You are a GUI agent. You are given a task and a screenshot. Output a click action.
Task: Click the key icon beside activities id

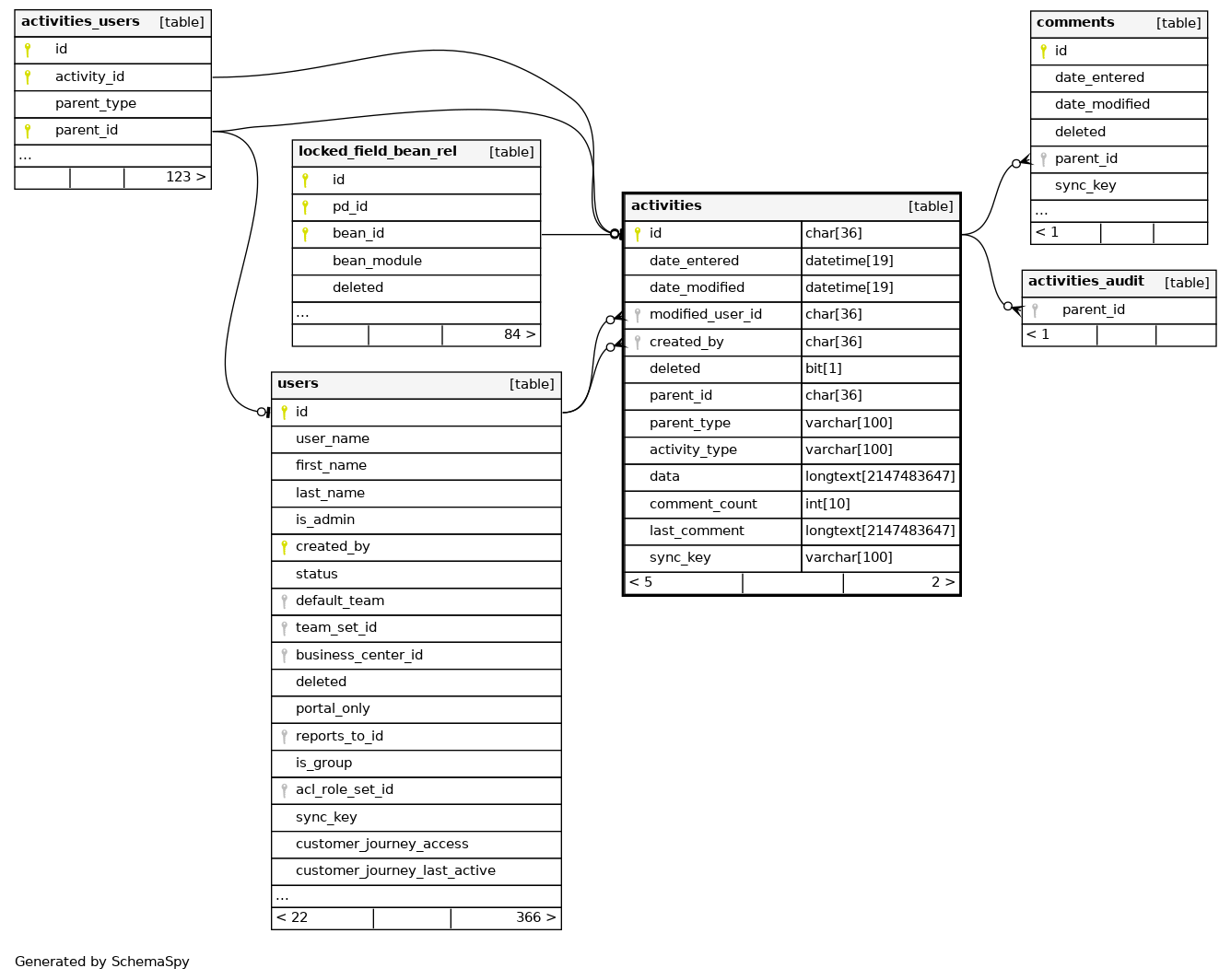pyautogui.click(x=637, y=234)
